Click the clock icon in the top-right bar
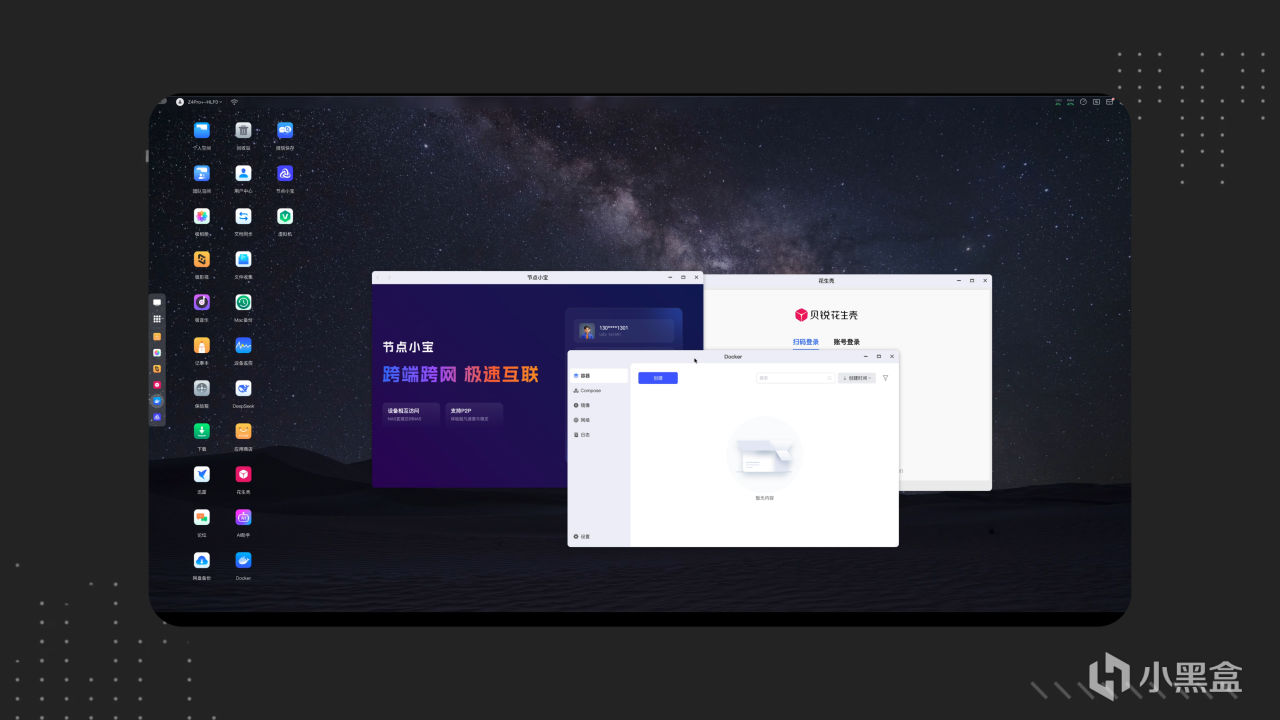The height and width of the screenshot is (720, 1280). [x=1083, y=102]
